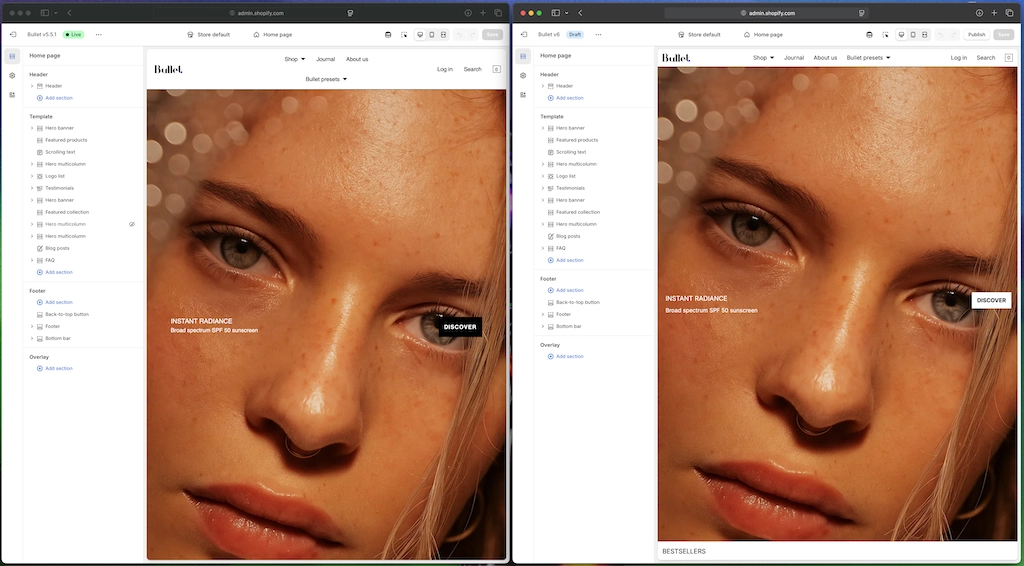This screenshot has width=1024, height=566.
Task: Open three-dot menu next to Draft badge
Action: 598,35
